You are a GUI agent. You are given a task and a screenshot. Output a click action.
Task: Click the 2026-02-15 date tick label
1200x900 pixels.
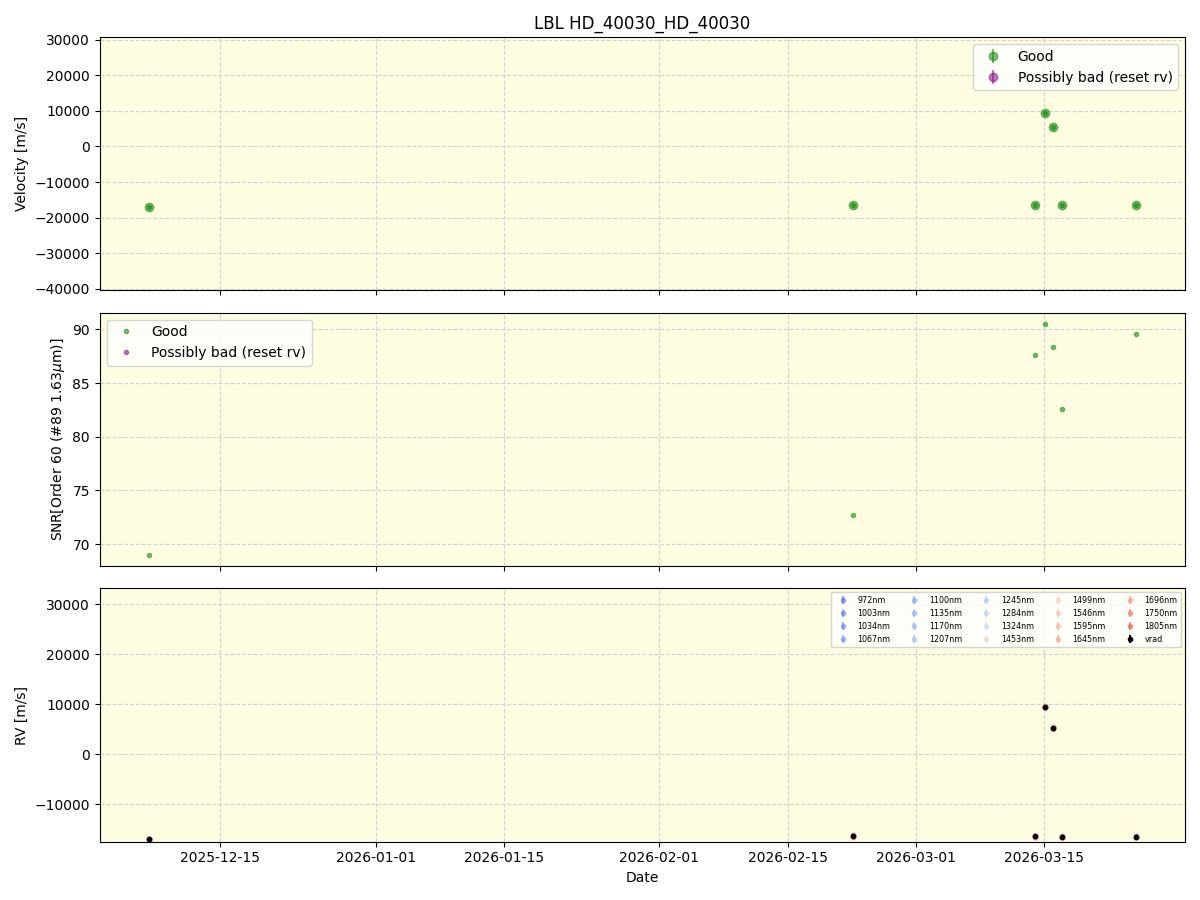point(788,857)
